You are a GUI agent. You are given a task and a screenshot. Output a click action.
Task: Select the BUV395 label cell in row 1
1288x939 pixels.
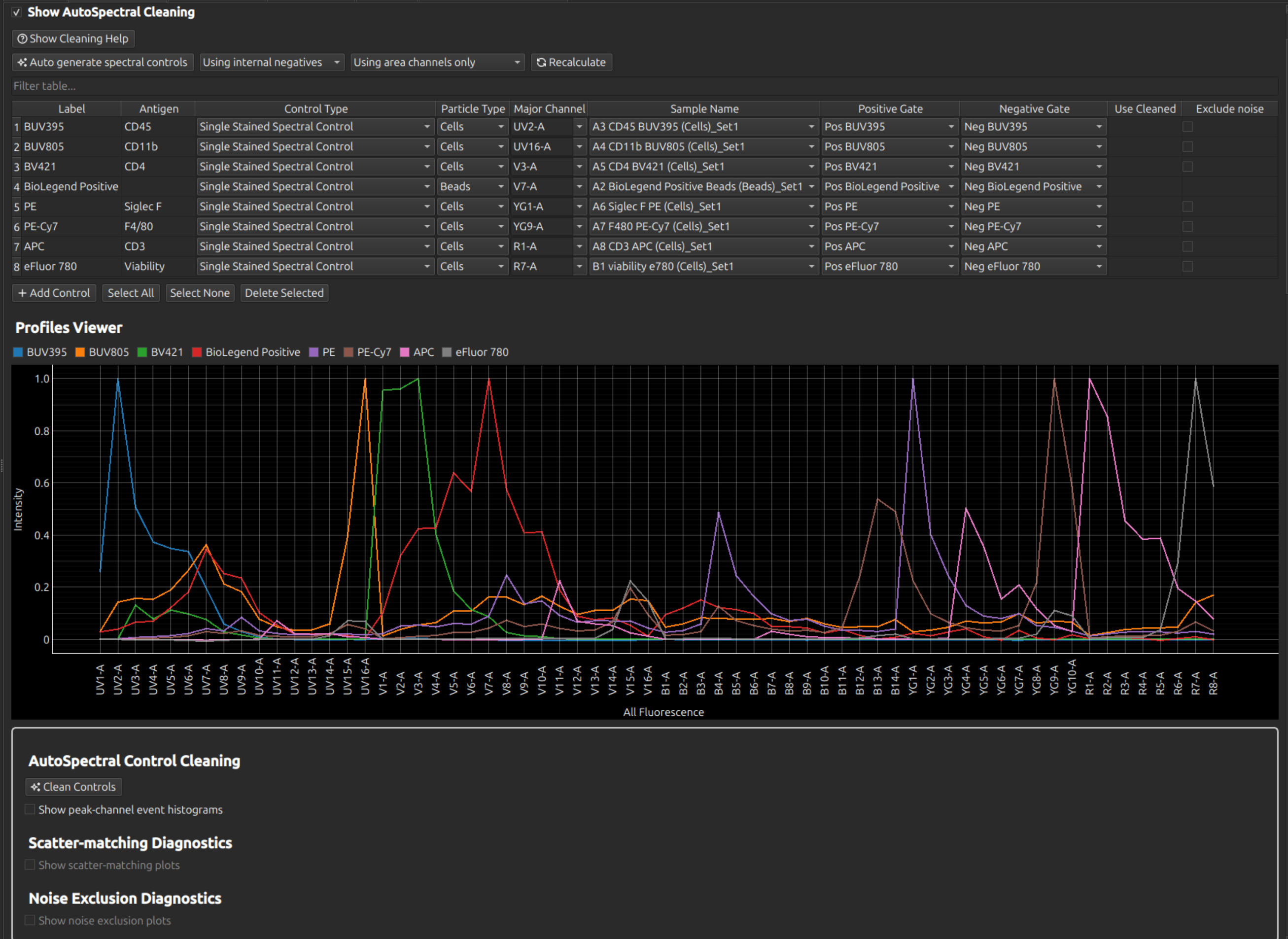tap(71, 127)
